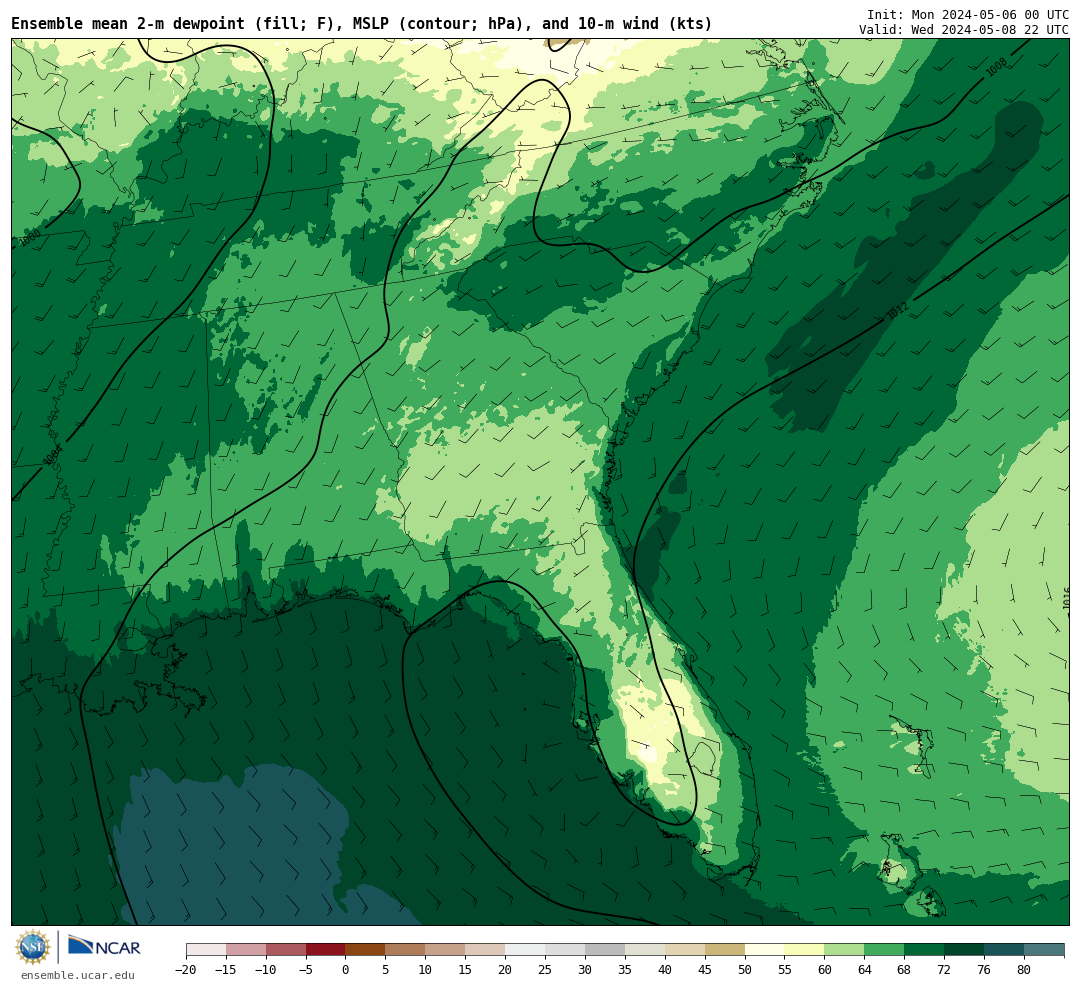
Task: Click the colorbar tick label 76
Action: click(x=985, y=969)
